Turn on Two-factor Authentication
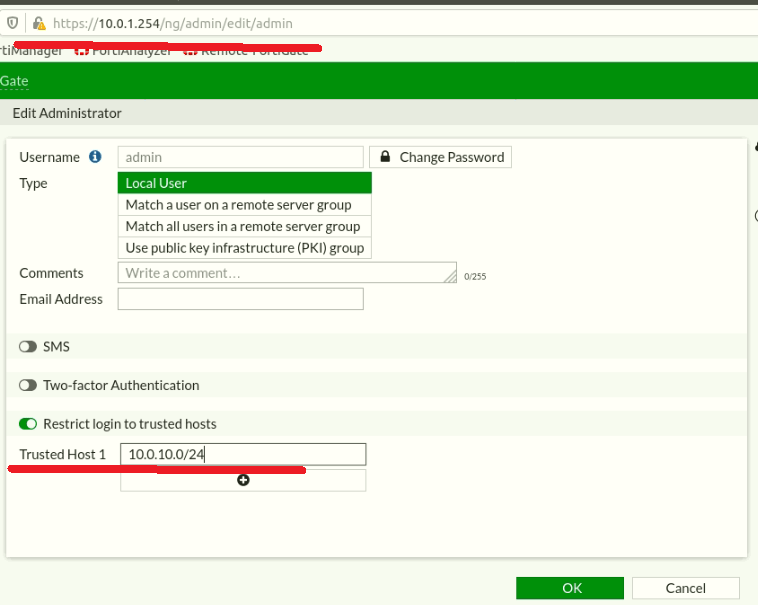The width and height of the screenshot is (758, 605). coord(28,385)
